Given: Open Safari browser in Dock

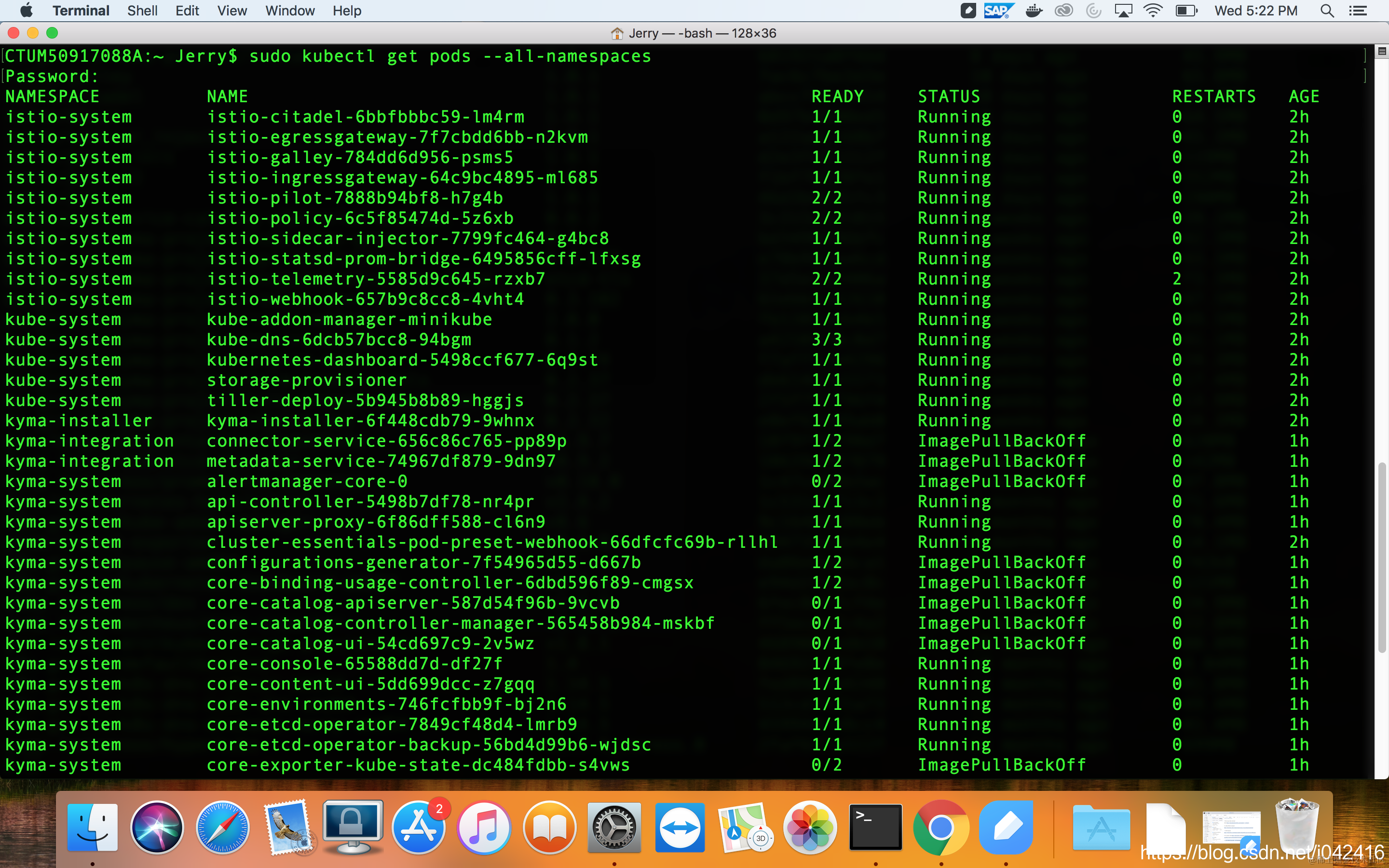Looking at the screenshot, I should point(223,827).
